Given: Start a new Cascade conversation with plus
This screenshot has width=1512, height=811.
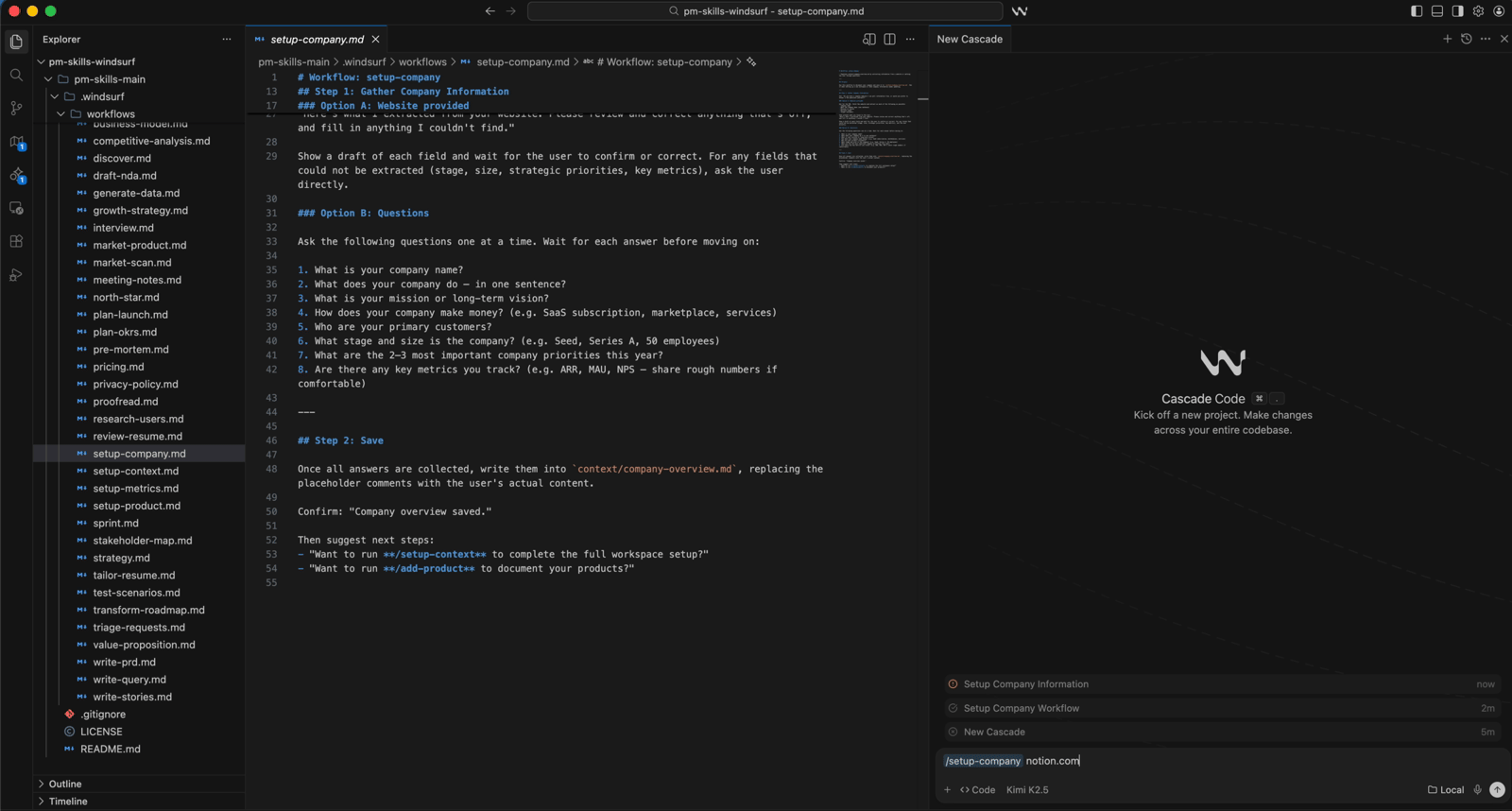Looking at the screenshot, I should coord(1447,39).
